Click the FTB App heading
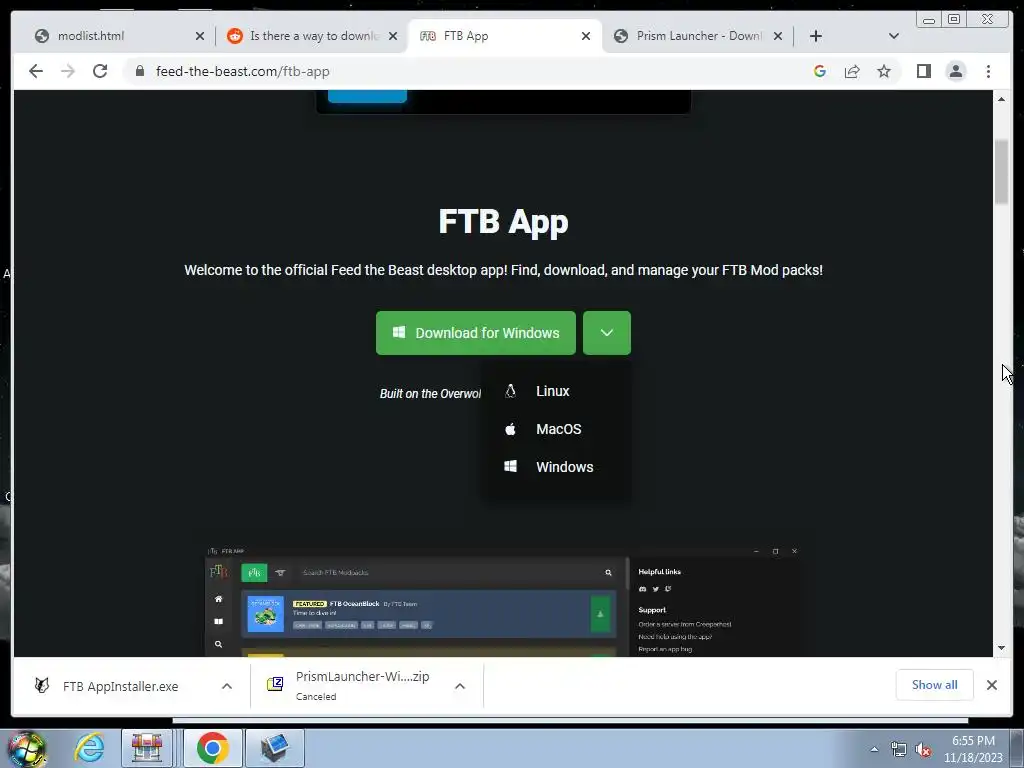Image resolution: width=1024 pixels, height=768 pixels. 503,221
